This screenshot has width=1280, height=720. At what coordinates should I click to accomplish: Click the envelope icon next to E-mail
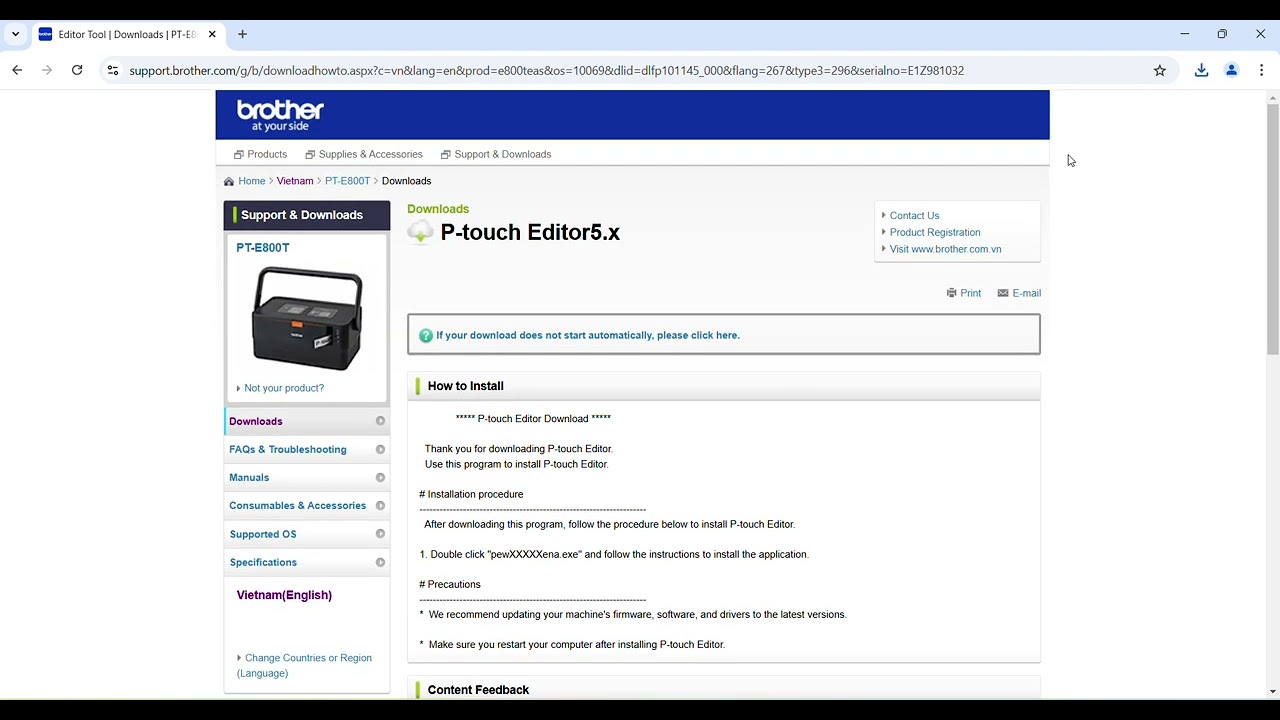[1003, 293]
